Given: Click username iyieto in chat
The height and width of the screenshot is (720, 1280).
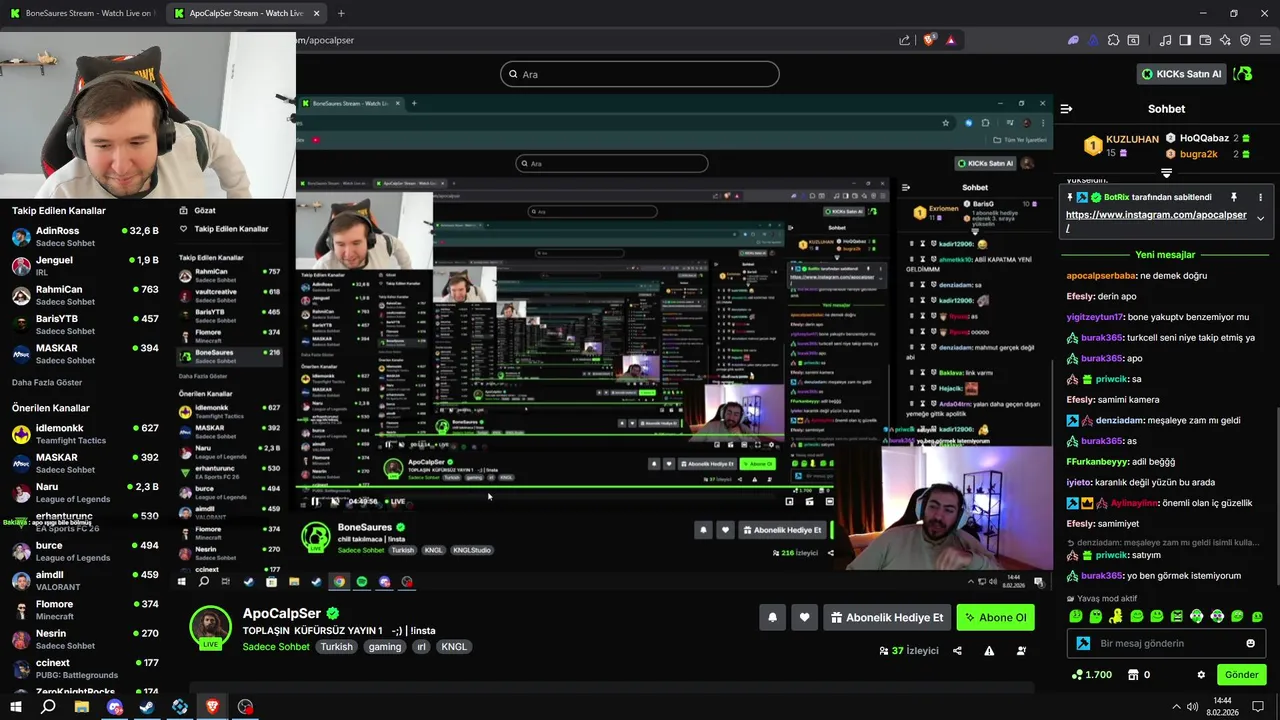Looking at the screenshot, I should pyautogui.click(x=1079, y=482).
